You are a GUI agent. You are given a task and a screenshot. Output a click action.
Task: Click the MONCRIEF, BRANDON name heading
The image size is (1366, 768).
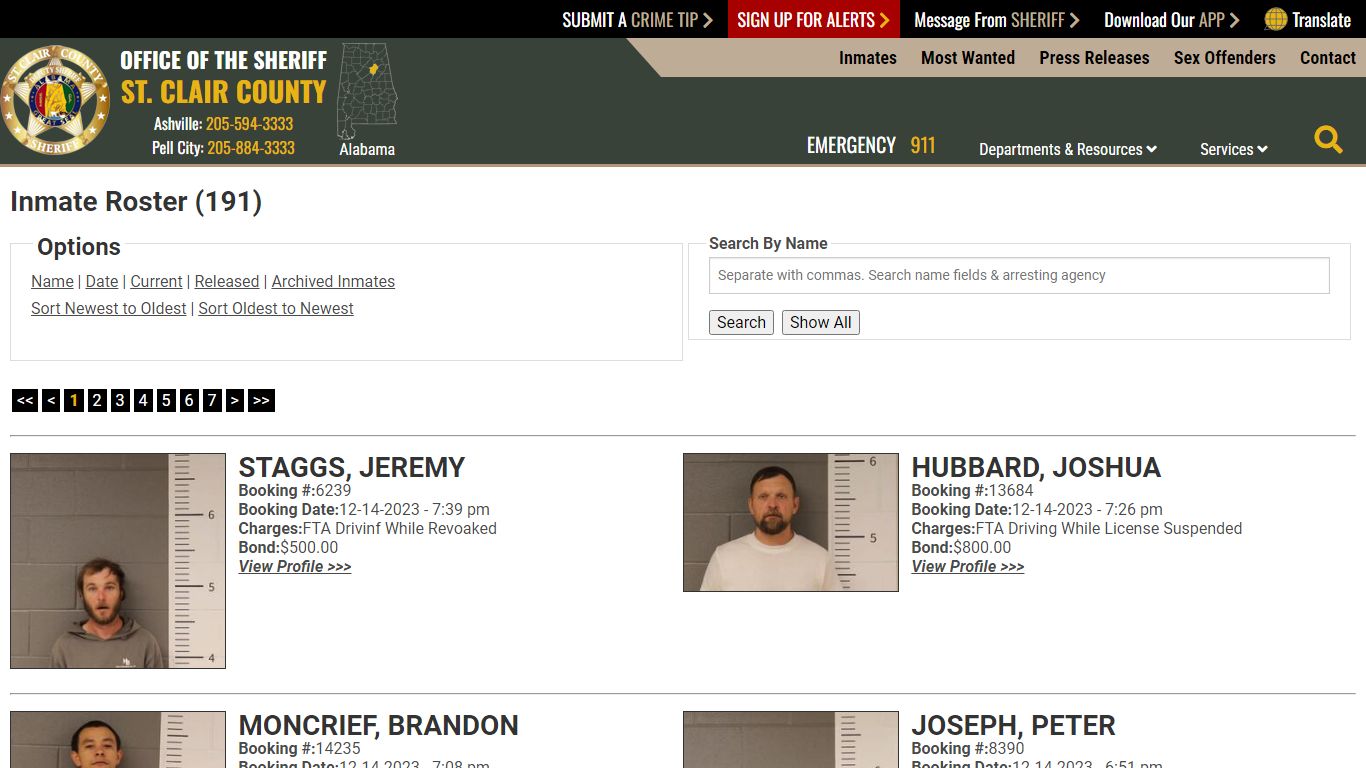(x=378, y=726)
